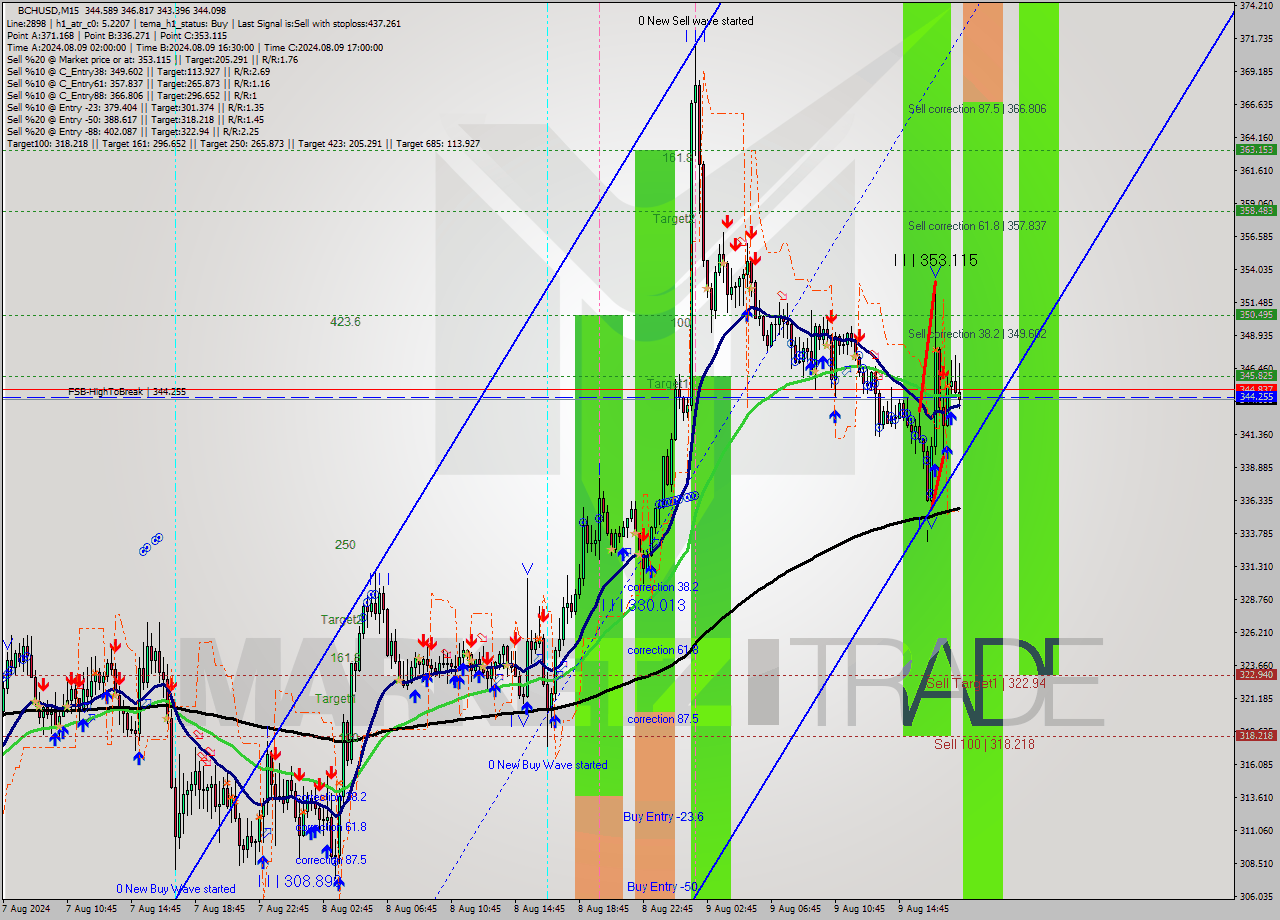The image size is (1280, 920).
Task: Click the 'I I | 353.115' wave label
Action: click(x=935, y=260)
